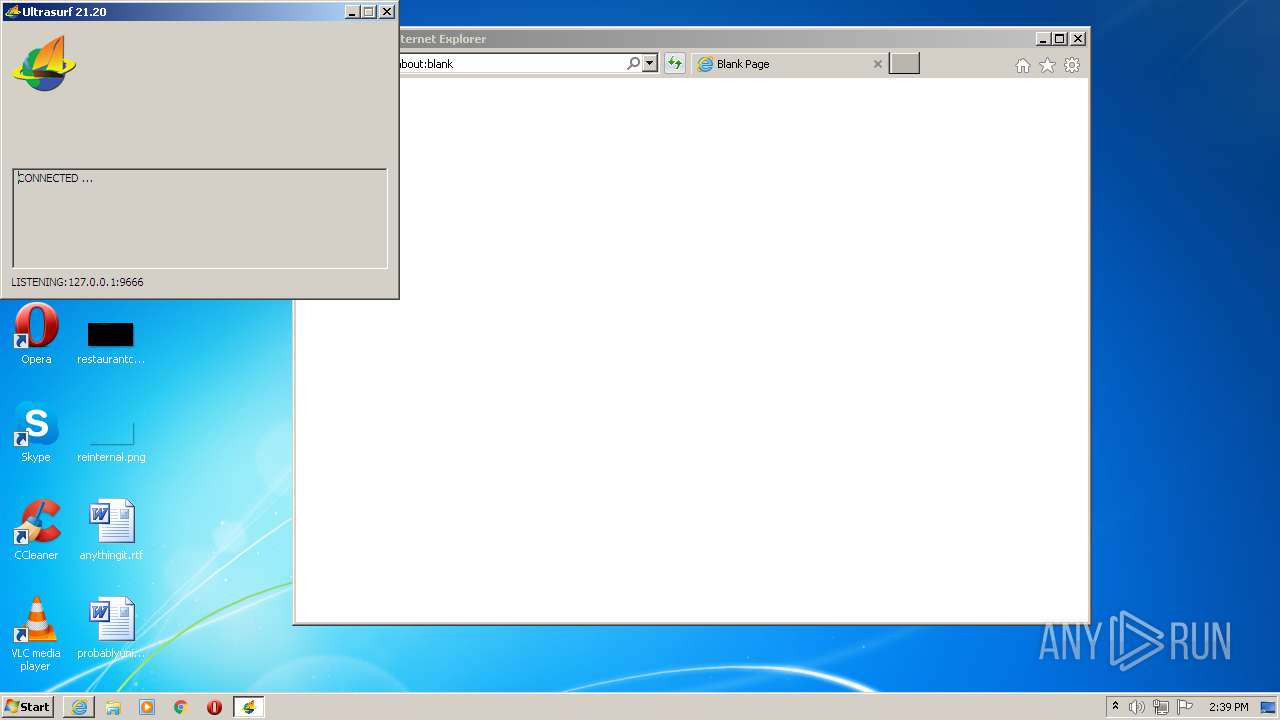The image size is (1280, 720).
Task: Select the Blank Page tab
Action: tap(790, 64)
